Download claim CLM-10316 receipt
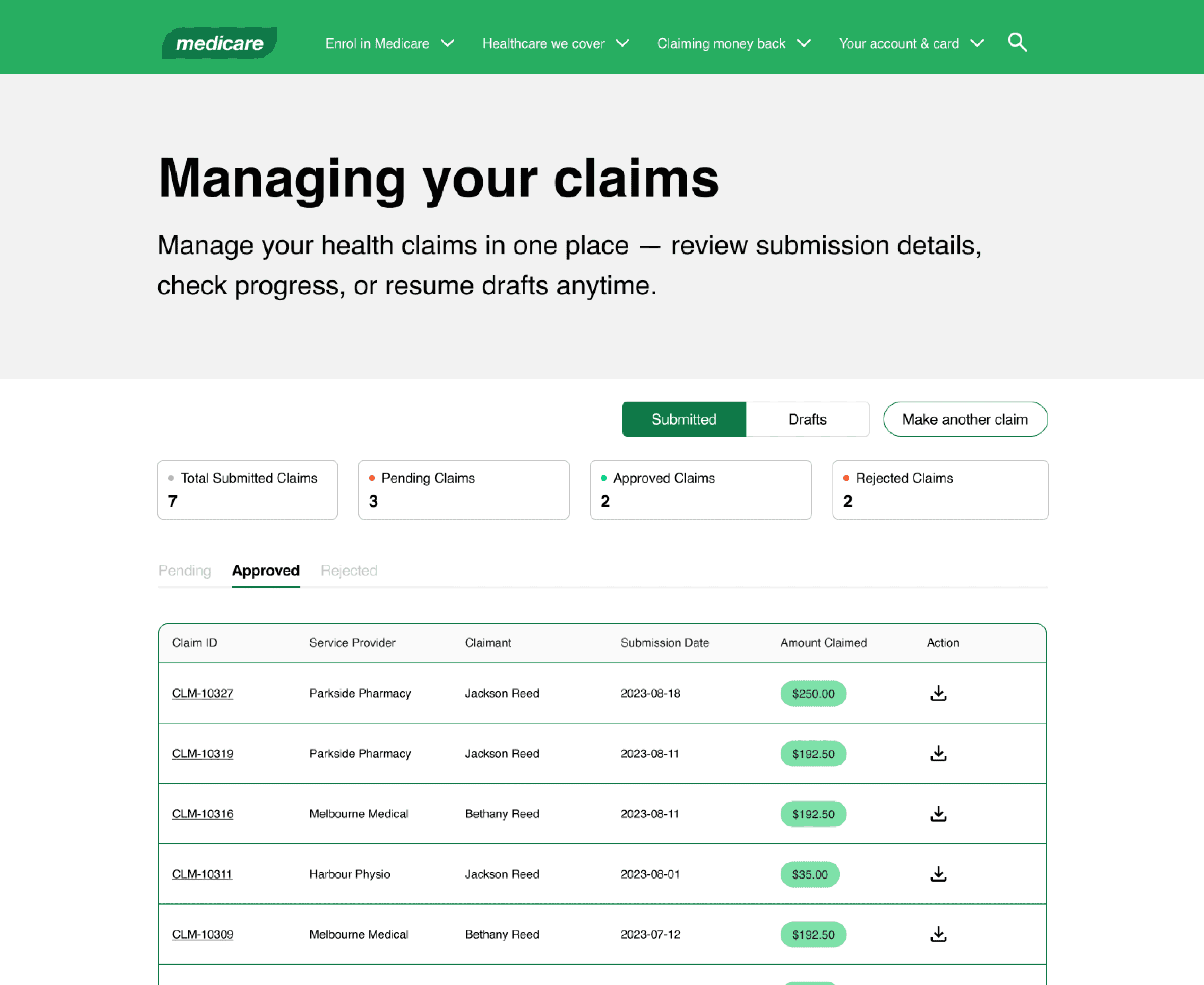Screen dimensions: 1204x985 (x=938, y=814)
